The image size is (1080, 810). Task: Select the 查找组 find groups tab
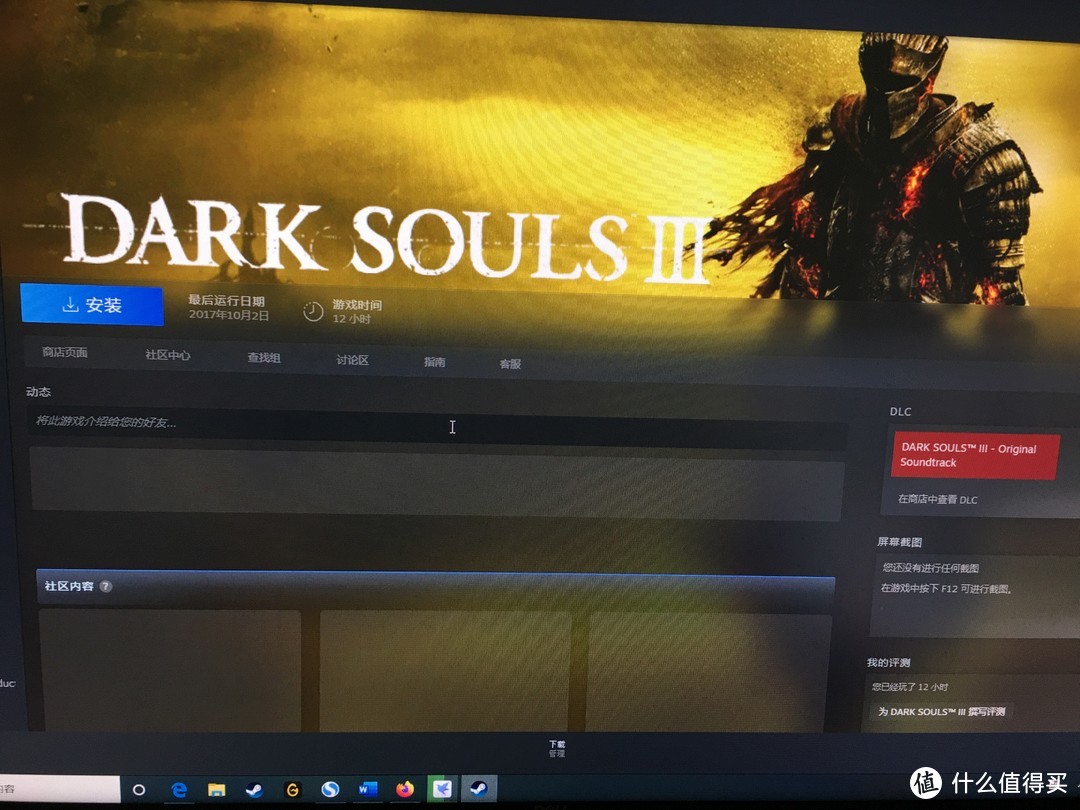[x=264, y=358]
